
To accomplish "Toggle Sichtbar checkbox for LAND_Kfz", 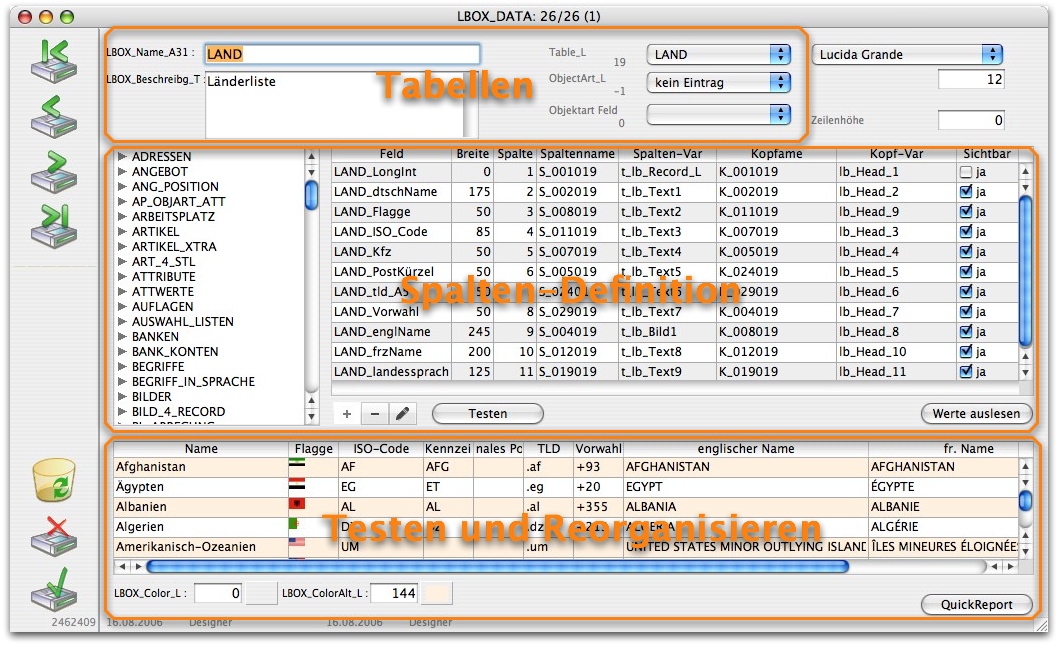I will pos(966,252).
